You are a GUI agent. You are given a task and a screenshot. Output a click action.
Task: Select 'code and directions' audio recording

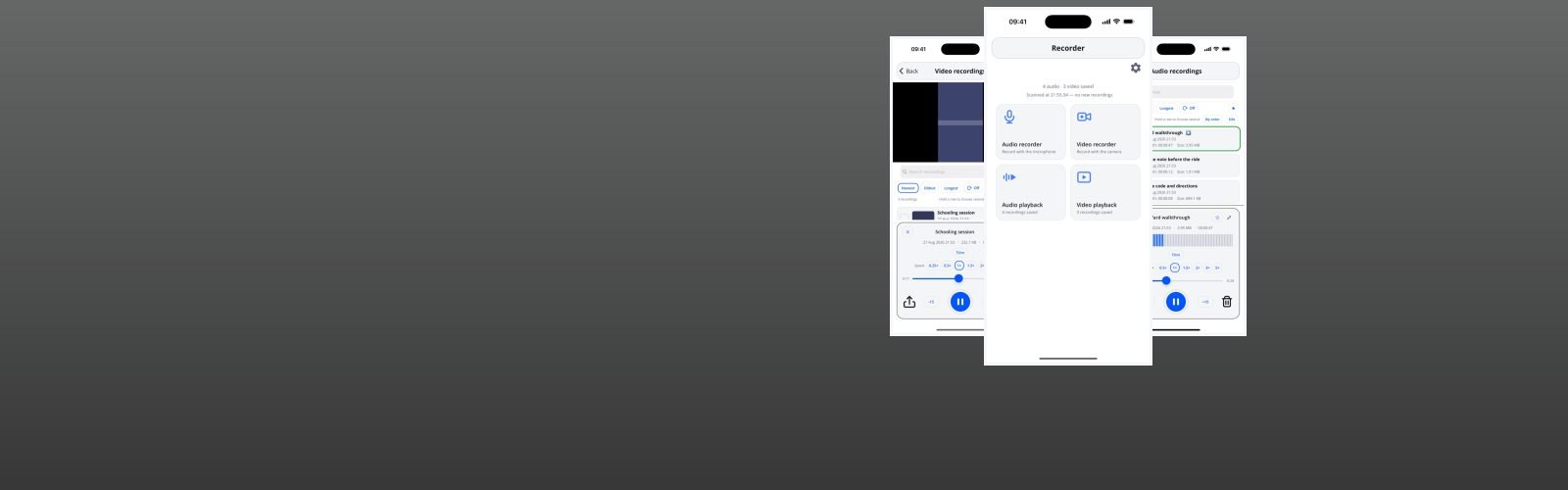[x=1196, y=191]
